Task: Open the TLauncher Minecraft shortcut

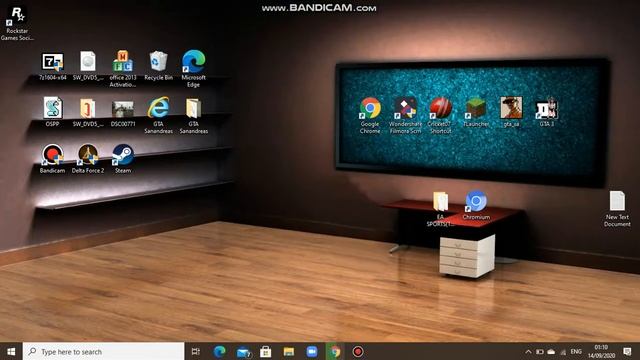Action: coord(476,112)
